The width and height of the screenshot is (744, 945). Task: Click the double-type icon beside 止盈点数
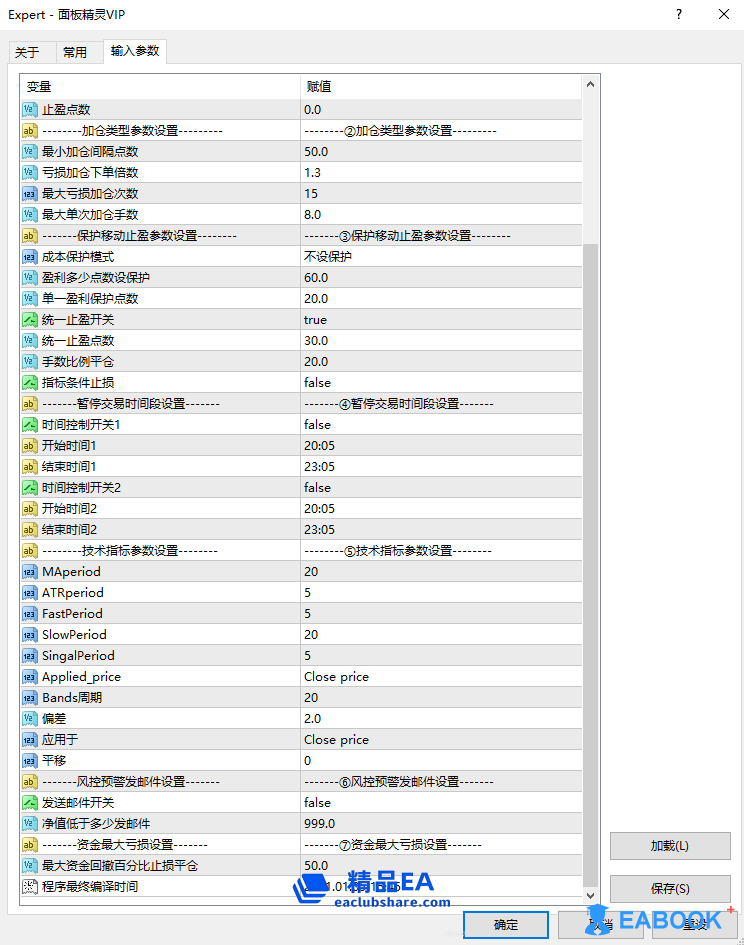point(30,110)
